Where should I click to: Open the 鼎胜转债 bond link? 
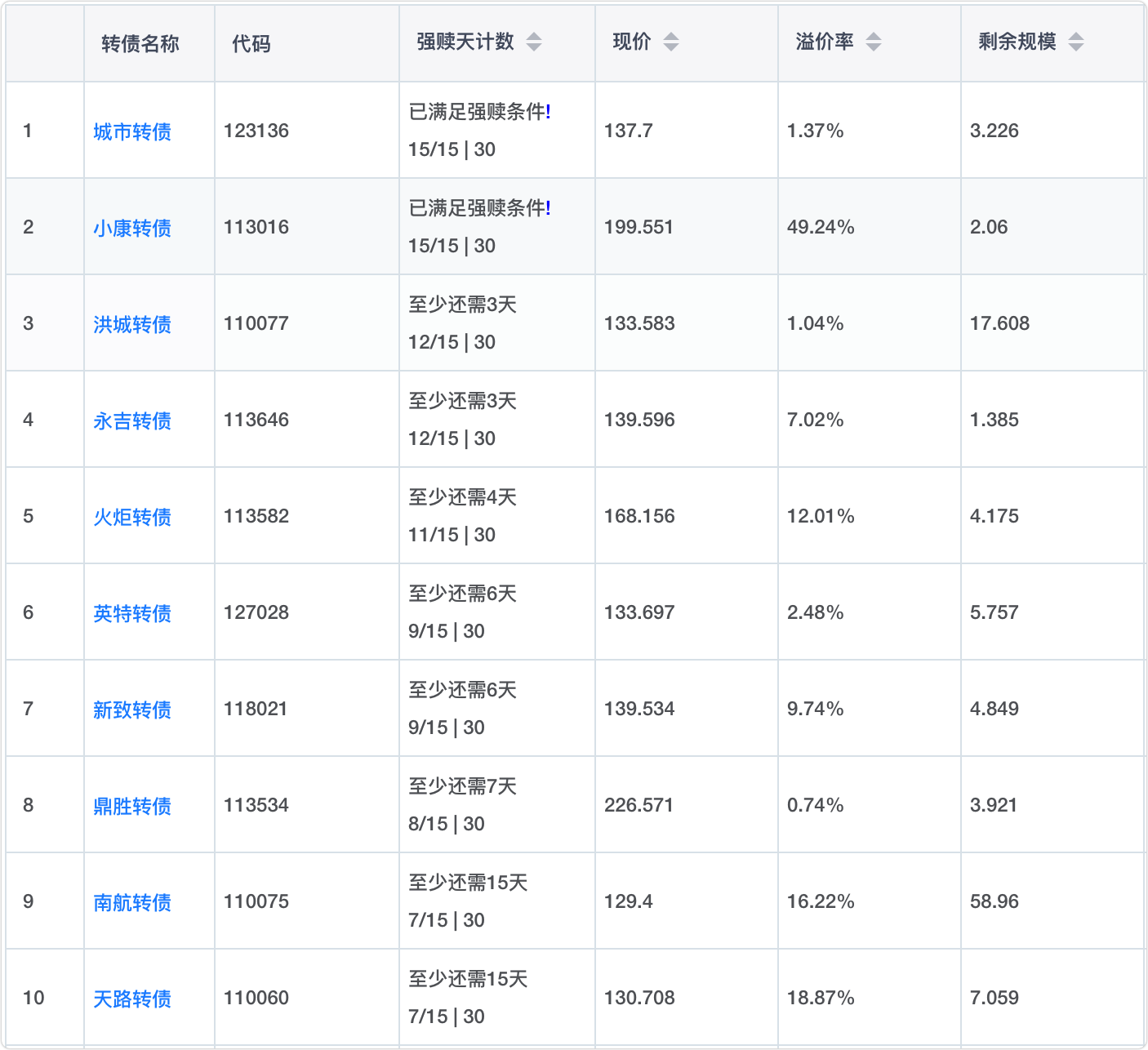pos(132,806)
